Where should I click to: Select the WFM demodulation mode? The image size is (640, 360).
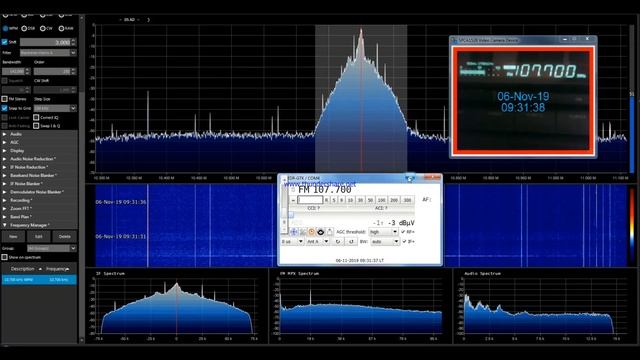(x=5, y=29)
